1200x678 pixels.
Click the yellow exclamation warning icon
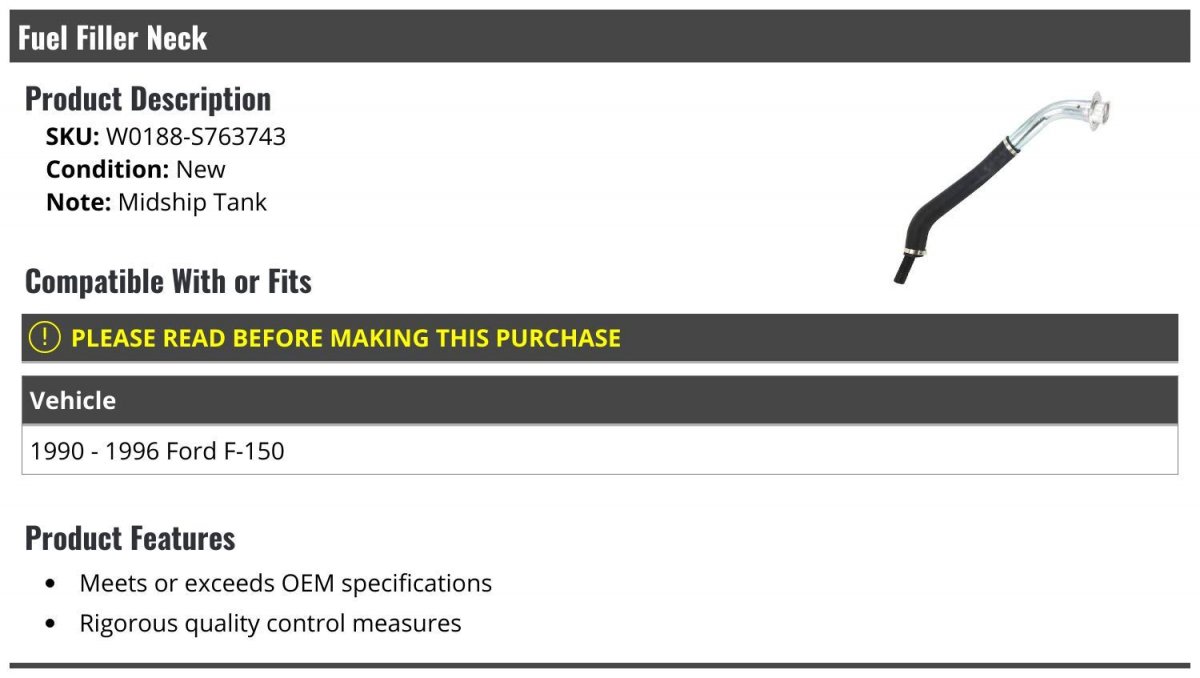coord(45,337)
